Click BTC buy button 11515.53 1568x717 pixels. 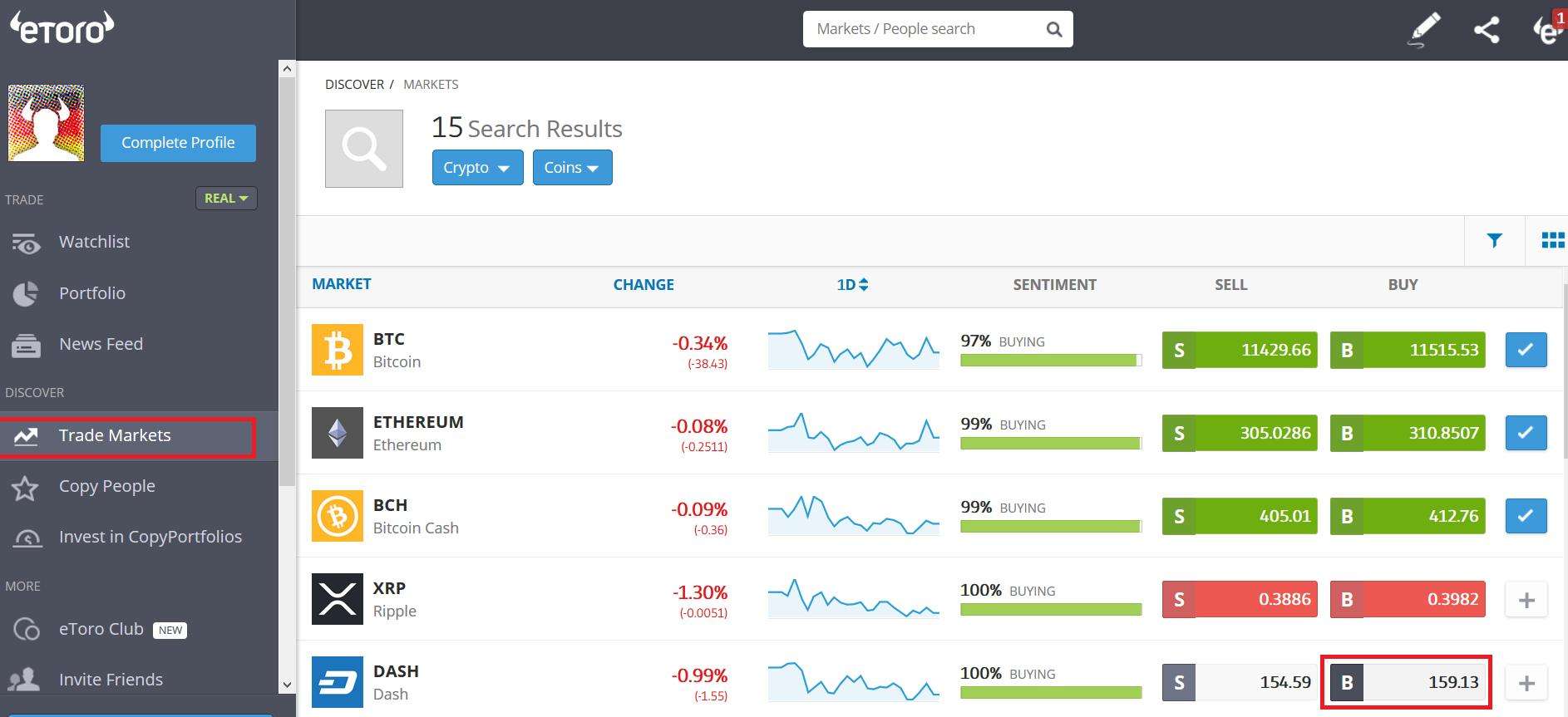[1408, 350]
